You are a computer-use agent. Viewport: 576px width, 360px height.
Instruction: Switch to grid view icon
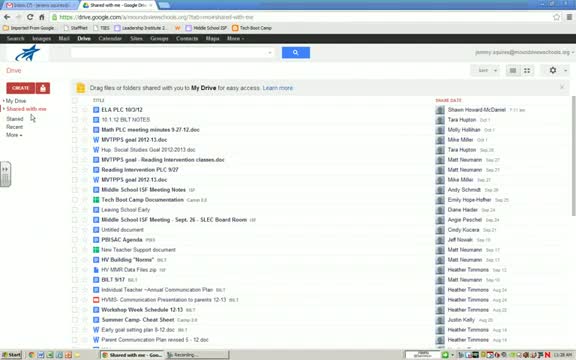(527, 71)
